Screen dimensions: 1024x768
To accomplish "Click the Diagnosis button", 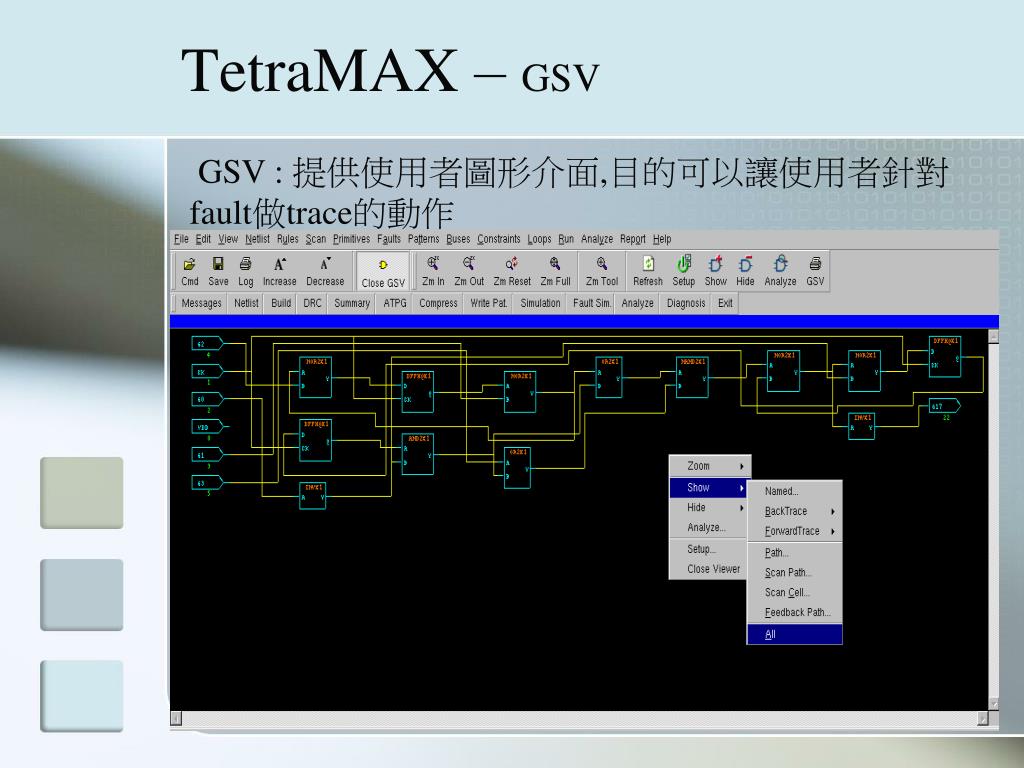I will point(686,303).
